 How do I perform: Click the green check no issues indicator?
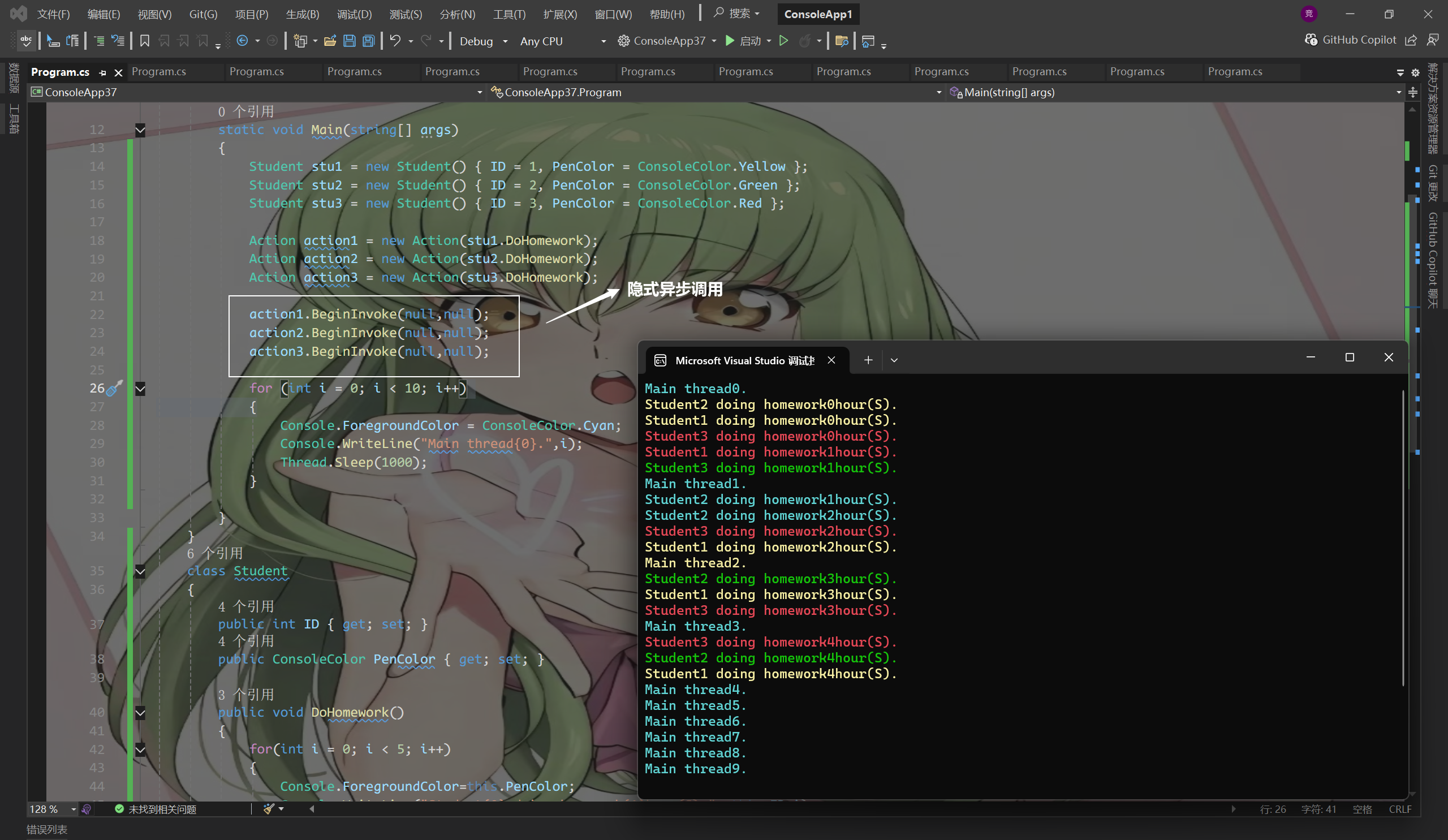click(x=119, y=809)
